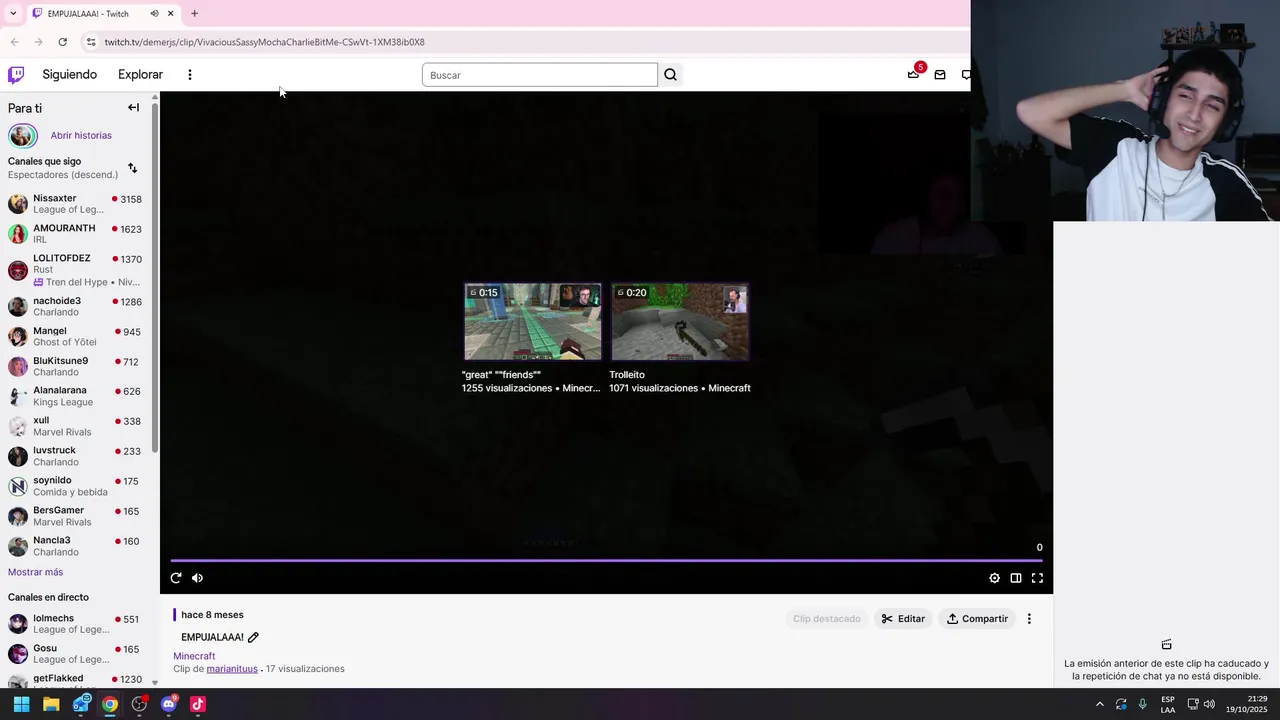Click the Editar clip button
Viewport: 1280px width, 720px height.
(x=903, y=619)
